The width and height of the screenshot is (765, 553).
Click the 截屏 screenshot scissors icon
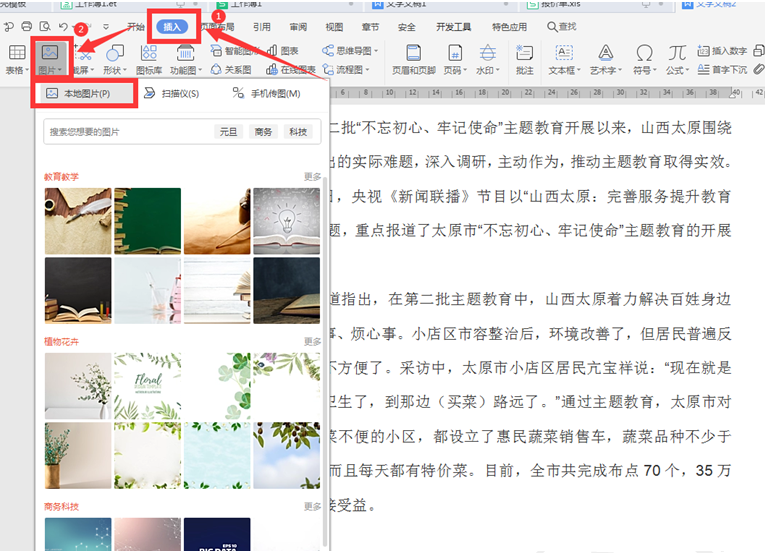point(83,53)
